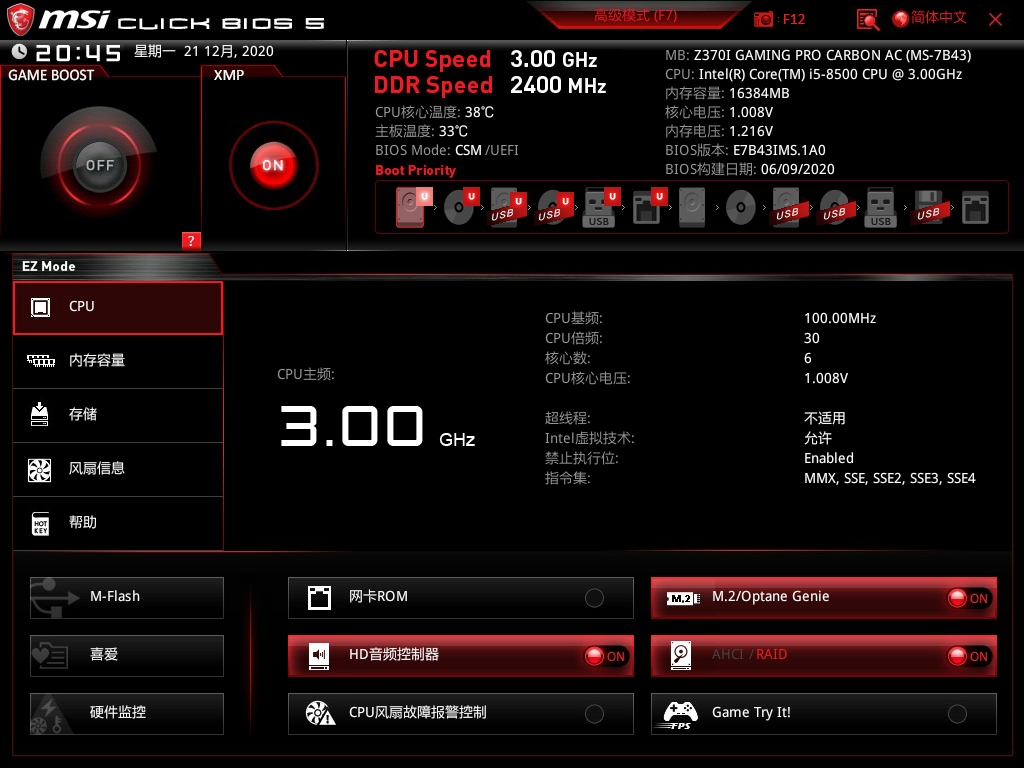The width and height of the screenshot is (1024, 768).
Task: Click the Boot Priority label
Action: click(x=415, y=170)
